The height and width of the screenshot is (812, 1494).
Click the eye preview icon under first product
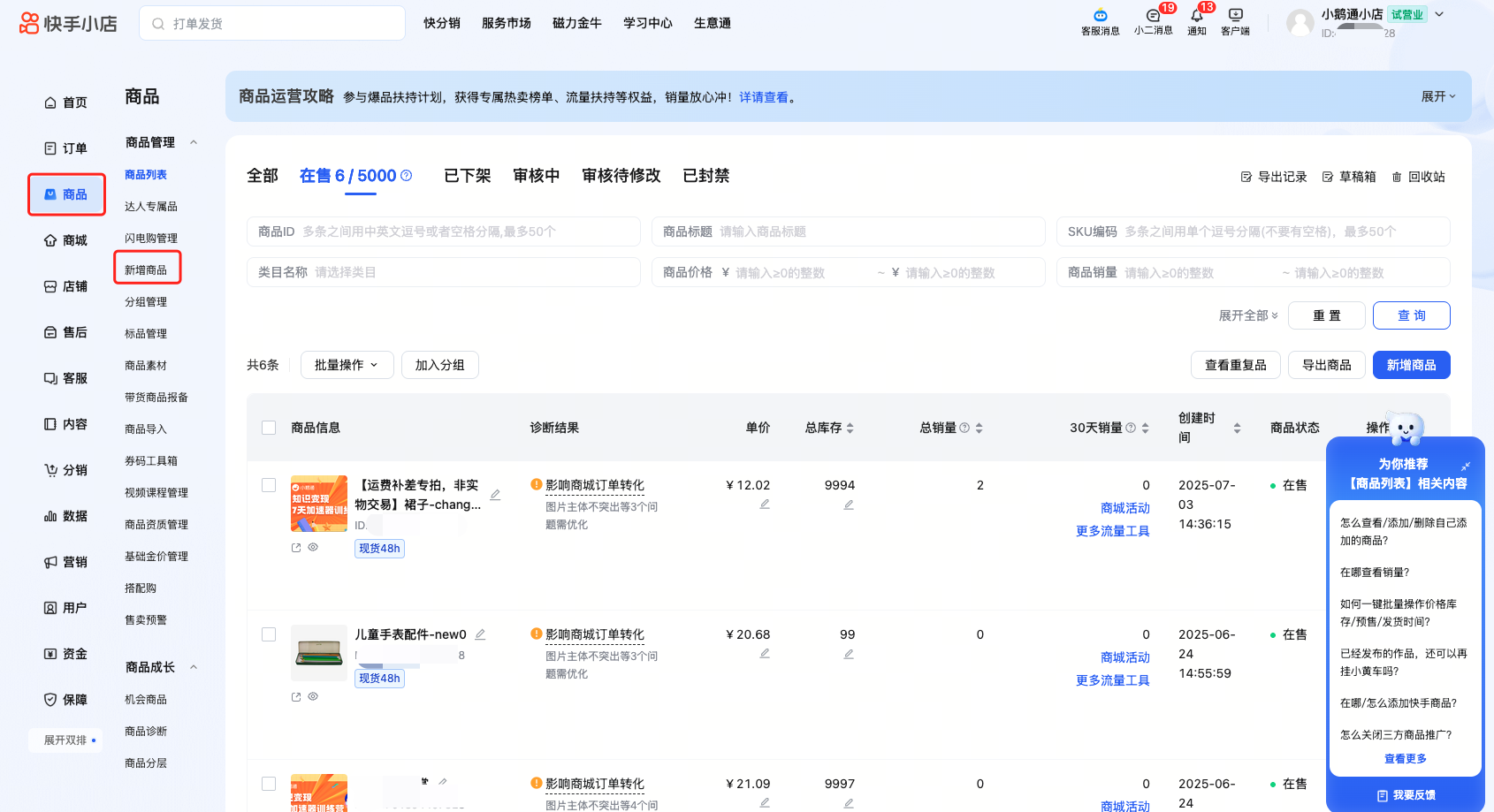pos(313,548)
